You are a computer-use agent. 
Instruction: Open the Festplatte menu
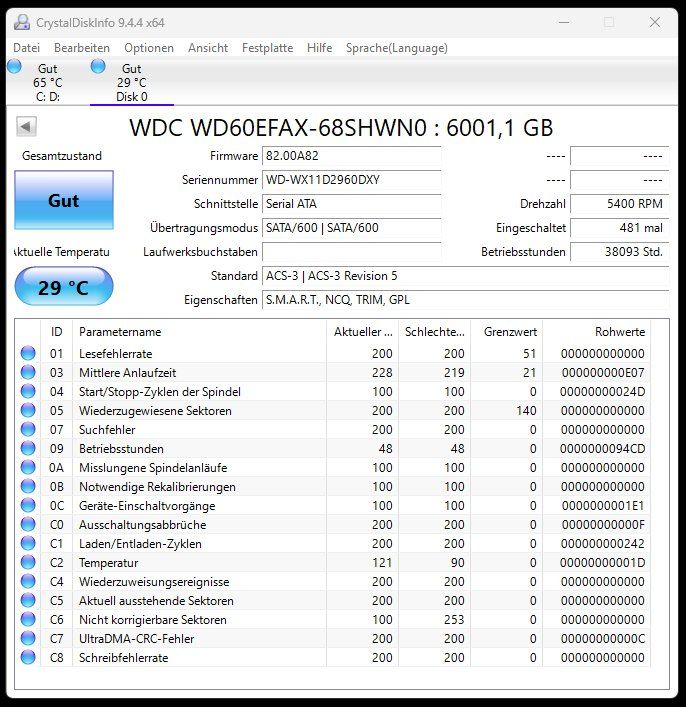tap(267, 48)
